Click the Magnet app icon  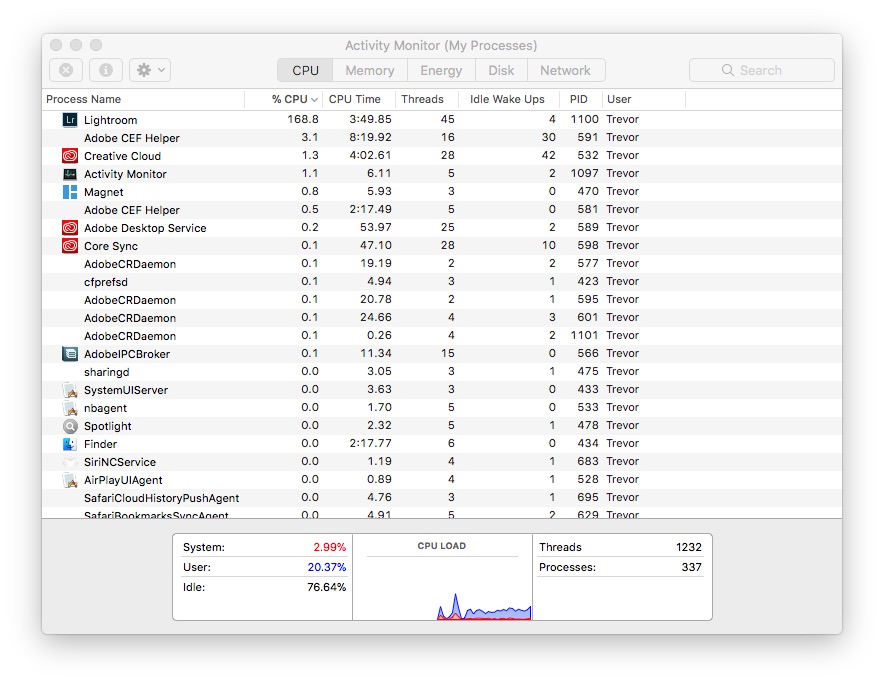click(x=70, y=192)
